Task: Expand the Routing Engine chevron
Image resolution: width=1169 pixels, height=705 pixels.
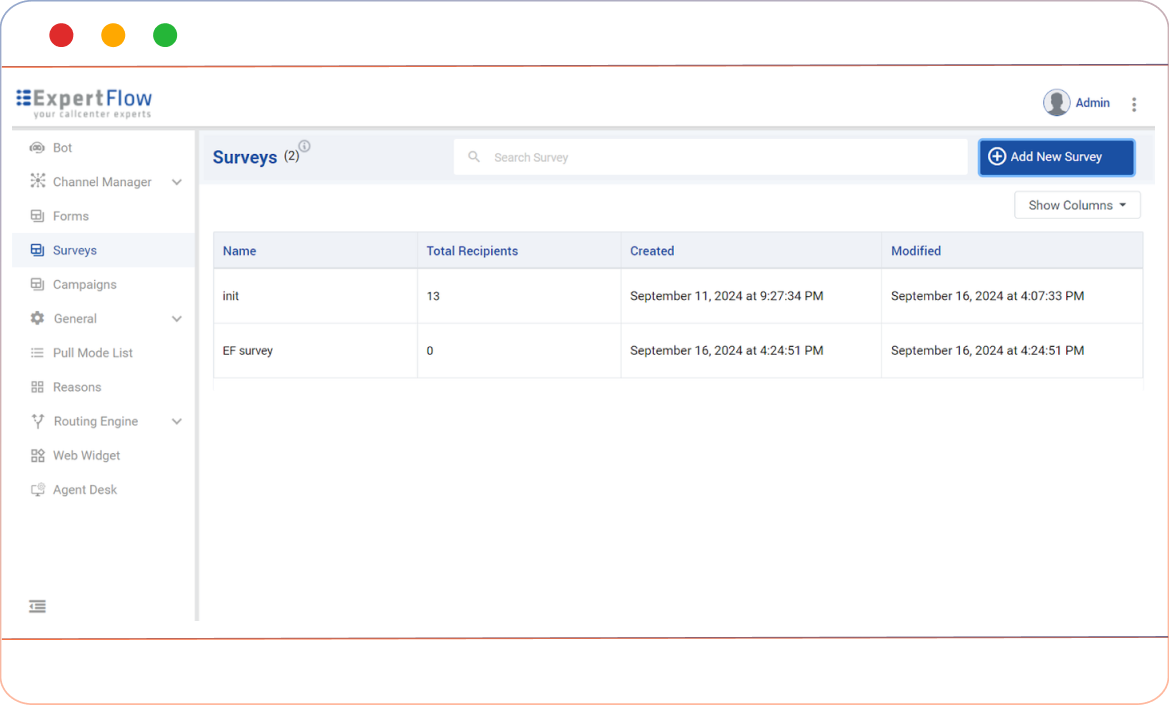Action: click(x=177, y=422)
